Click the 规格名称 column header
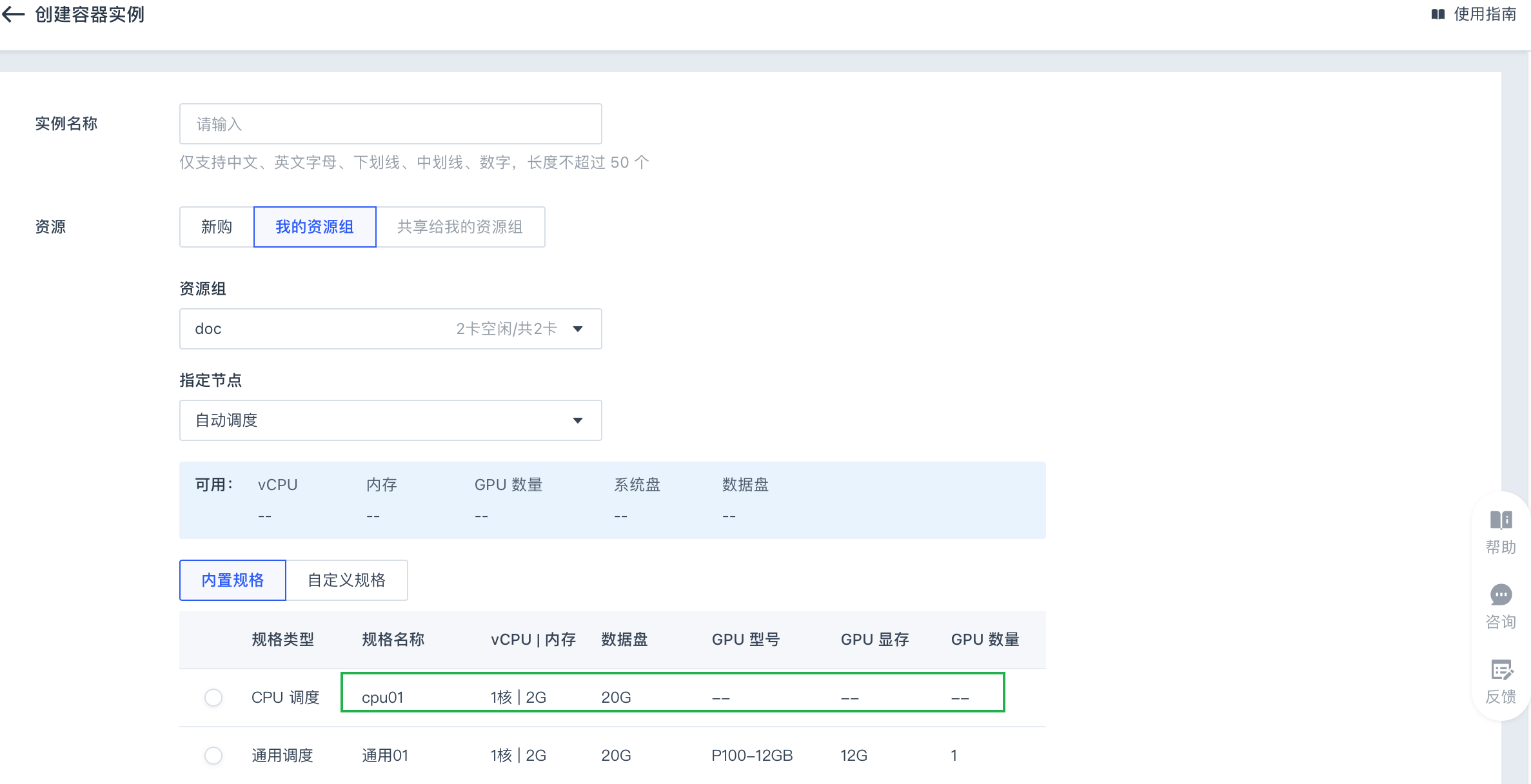This screenshot has width=1531, height=784. pos(393,640)
